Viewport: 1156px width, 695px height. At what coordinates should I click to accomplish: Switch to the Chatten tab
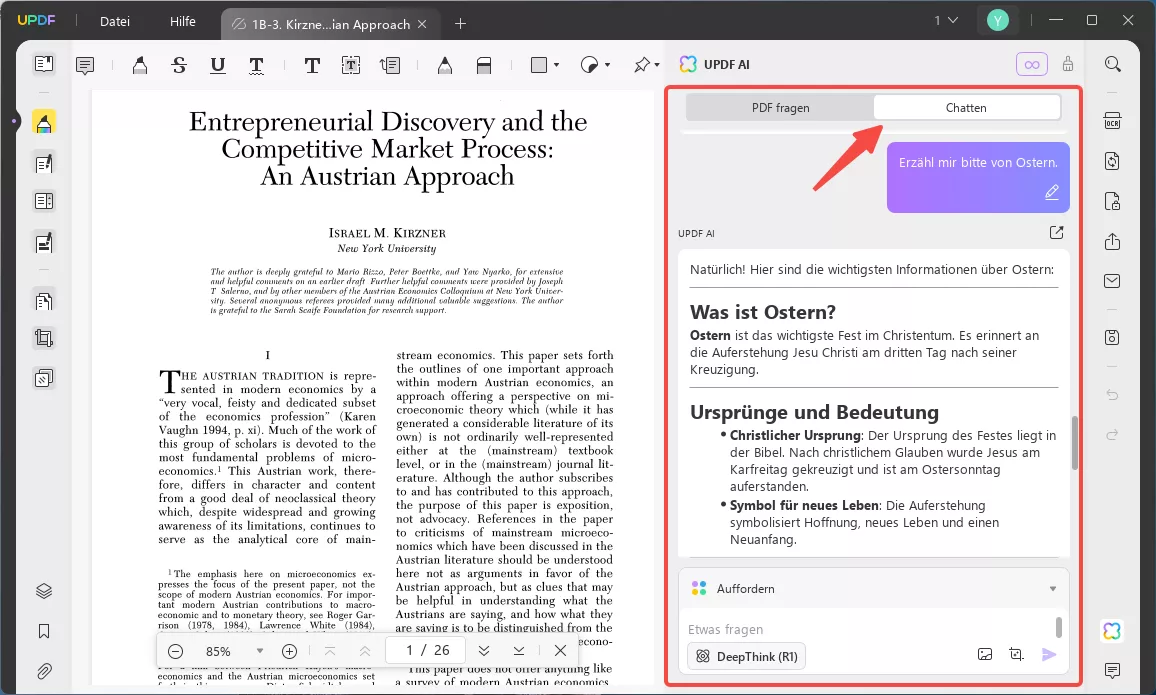pos(967,108)
